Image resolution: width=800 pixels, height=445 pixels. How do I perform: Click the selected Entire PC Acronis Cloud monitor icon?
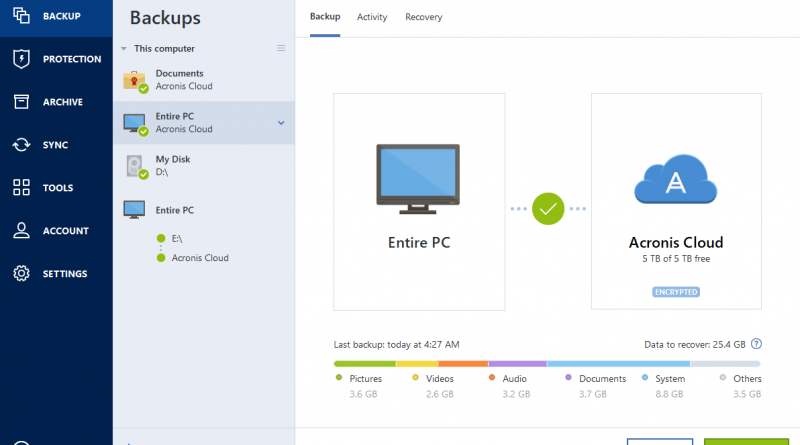coord(135,123)
